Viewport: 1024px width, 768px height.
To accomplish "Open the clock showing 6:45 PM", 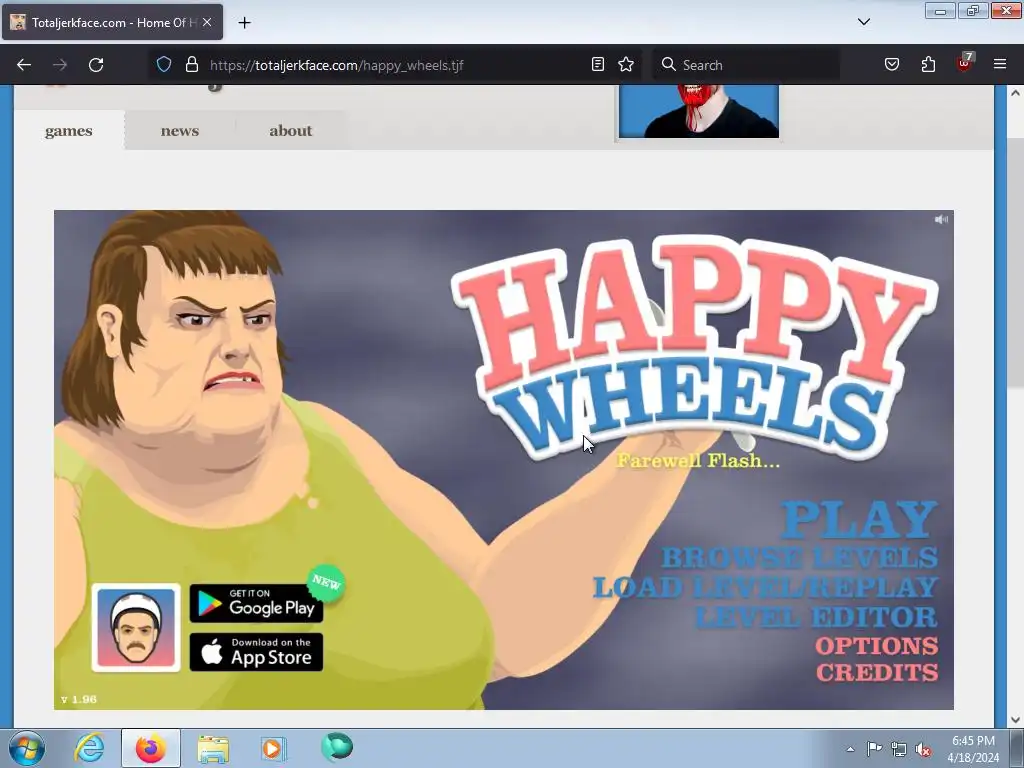I will (973, 749).
